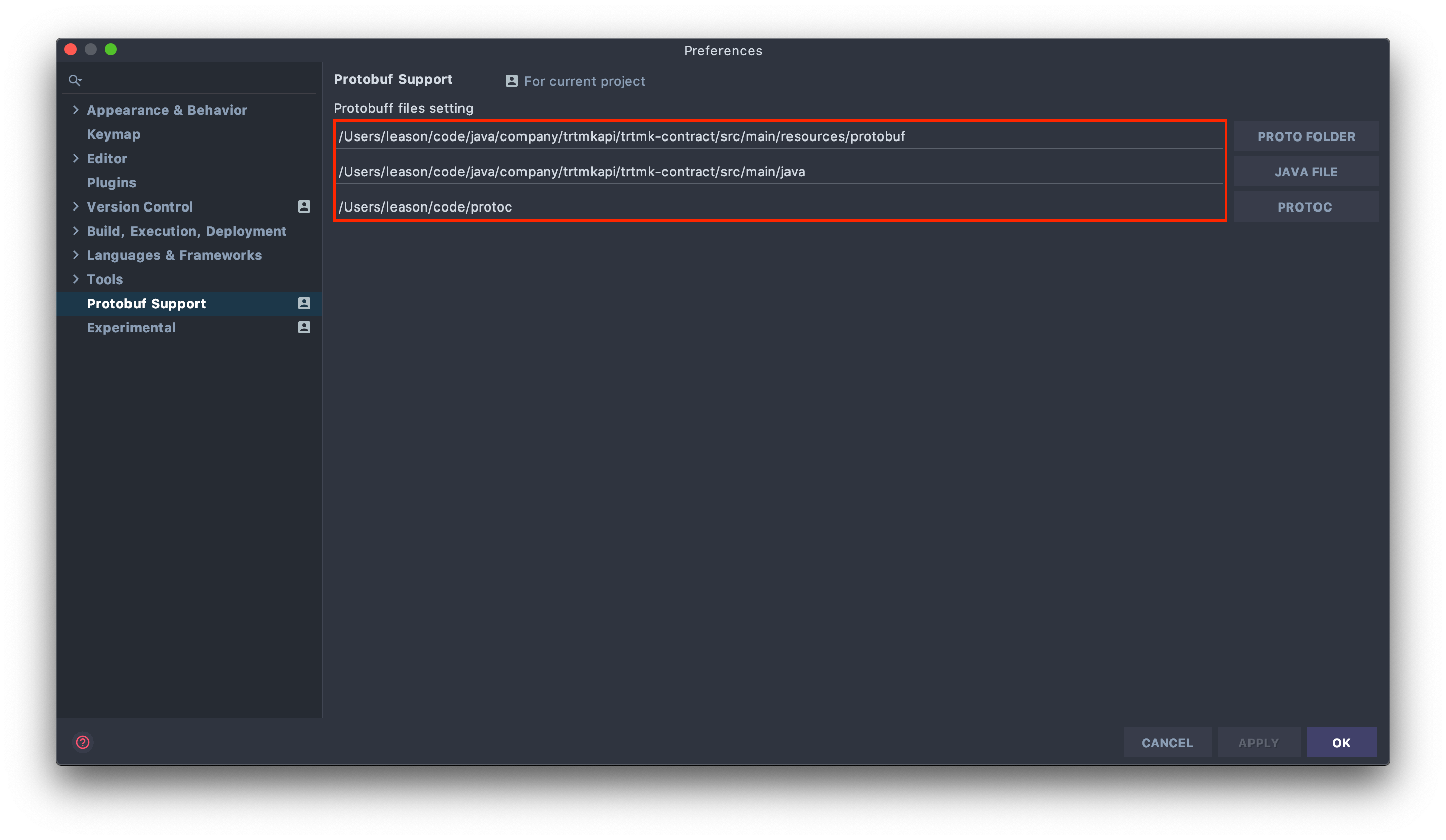Viewport: 1446px width, 840px height.
Task: Open the Keymap settings page
Action: [113, 134]
